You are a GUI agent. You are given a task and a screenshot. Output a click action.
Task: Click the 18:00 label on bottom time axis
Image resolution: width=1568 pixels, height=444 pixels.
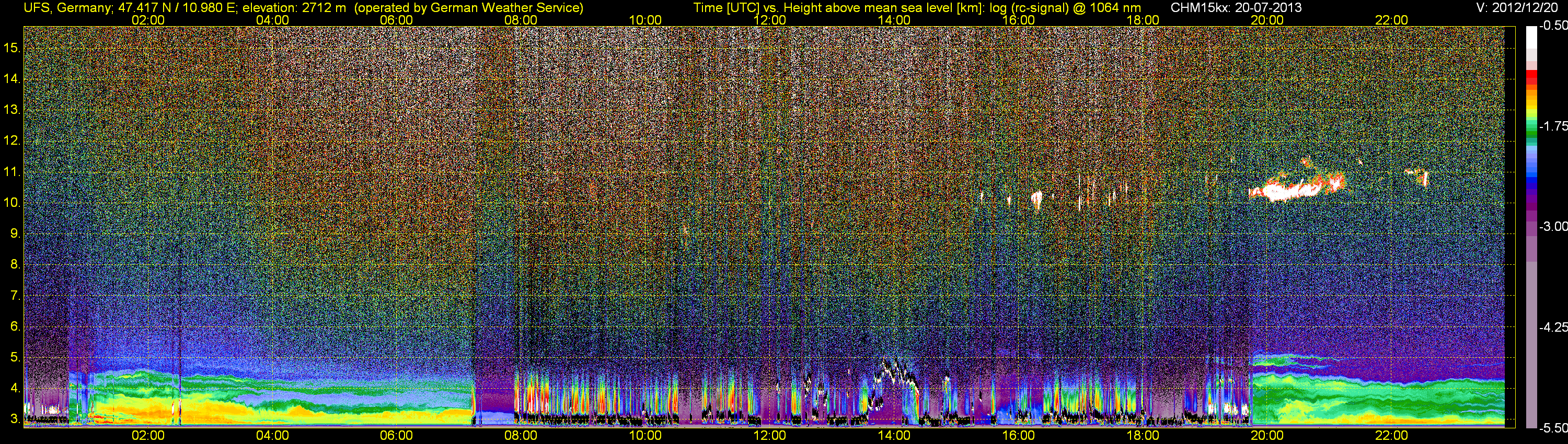coord(1143,436)
